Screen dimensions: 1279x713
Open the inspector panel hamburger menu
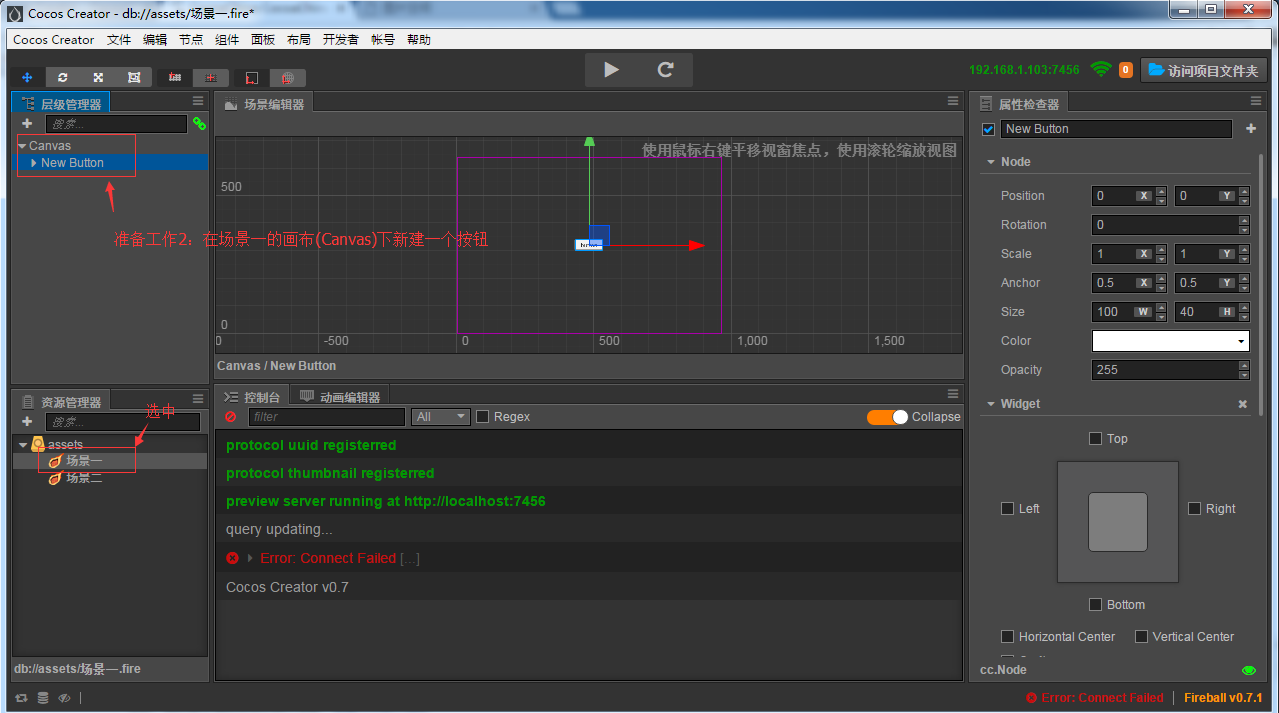pyautogui.click(x=1256, y=101)
